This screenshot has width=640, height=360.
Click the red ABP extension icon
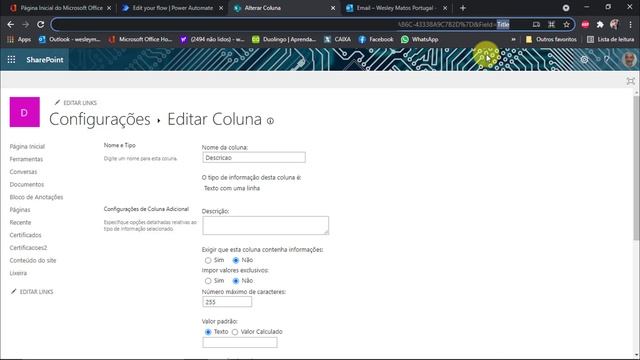pyautogui.click(x=585, y=24)
